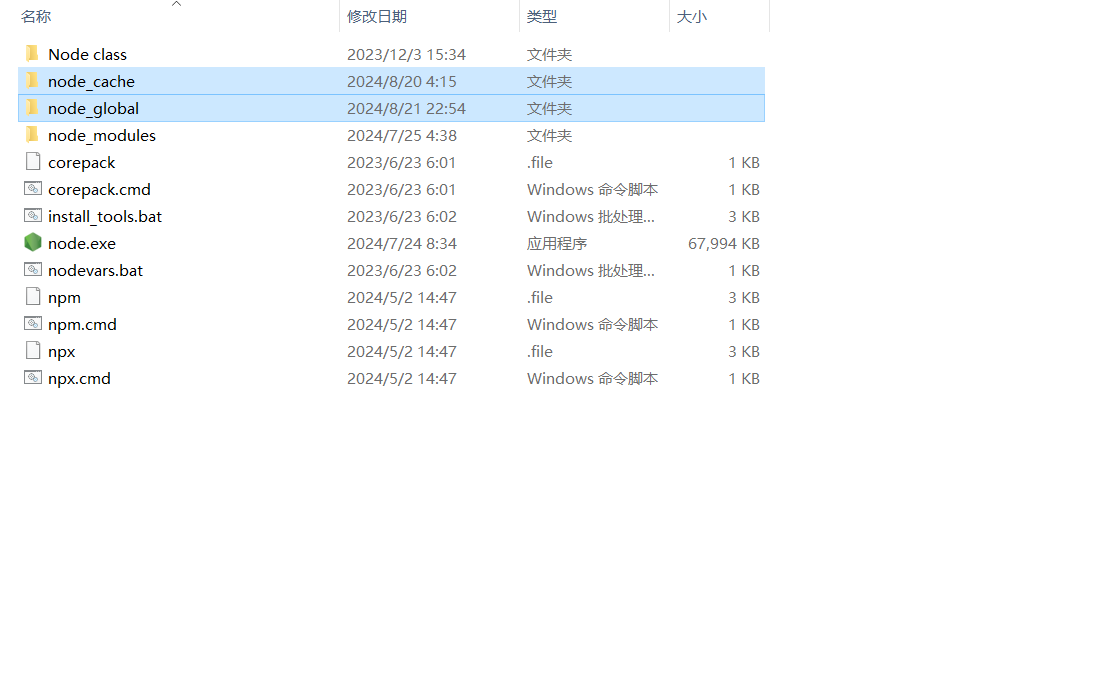
Task: Select the blank npm file icon
Action: tap(33, 297)
